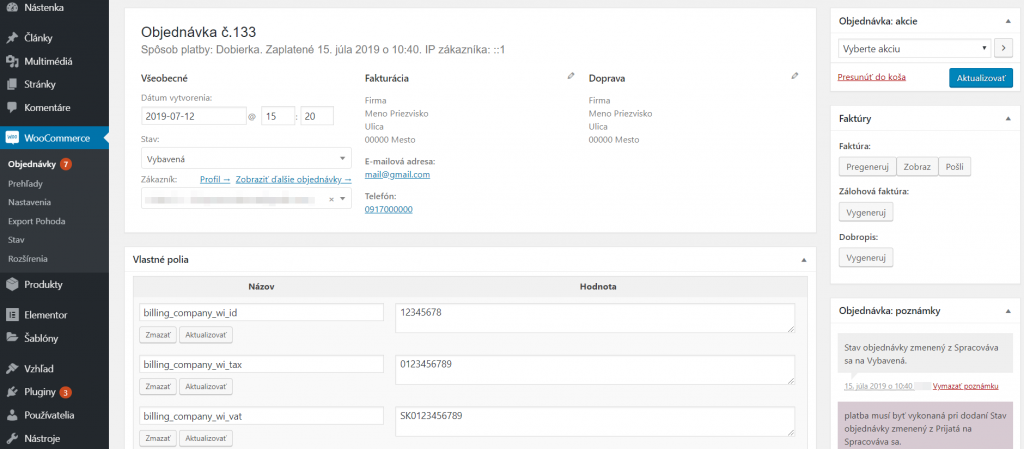Click Zmazať for billing_company_wi_id
The image size is (1024, 449).
pos(157,335)
